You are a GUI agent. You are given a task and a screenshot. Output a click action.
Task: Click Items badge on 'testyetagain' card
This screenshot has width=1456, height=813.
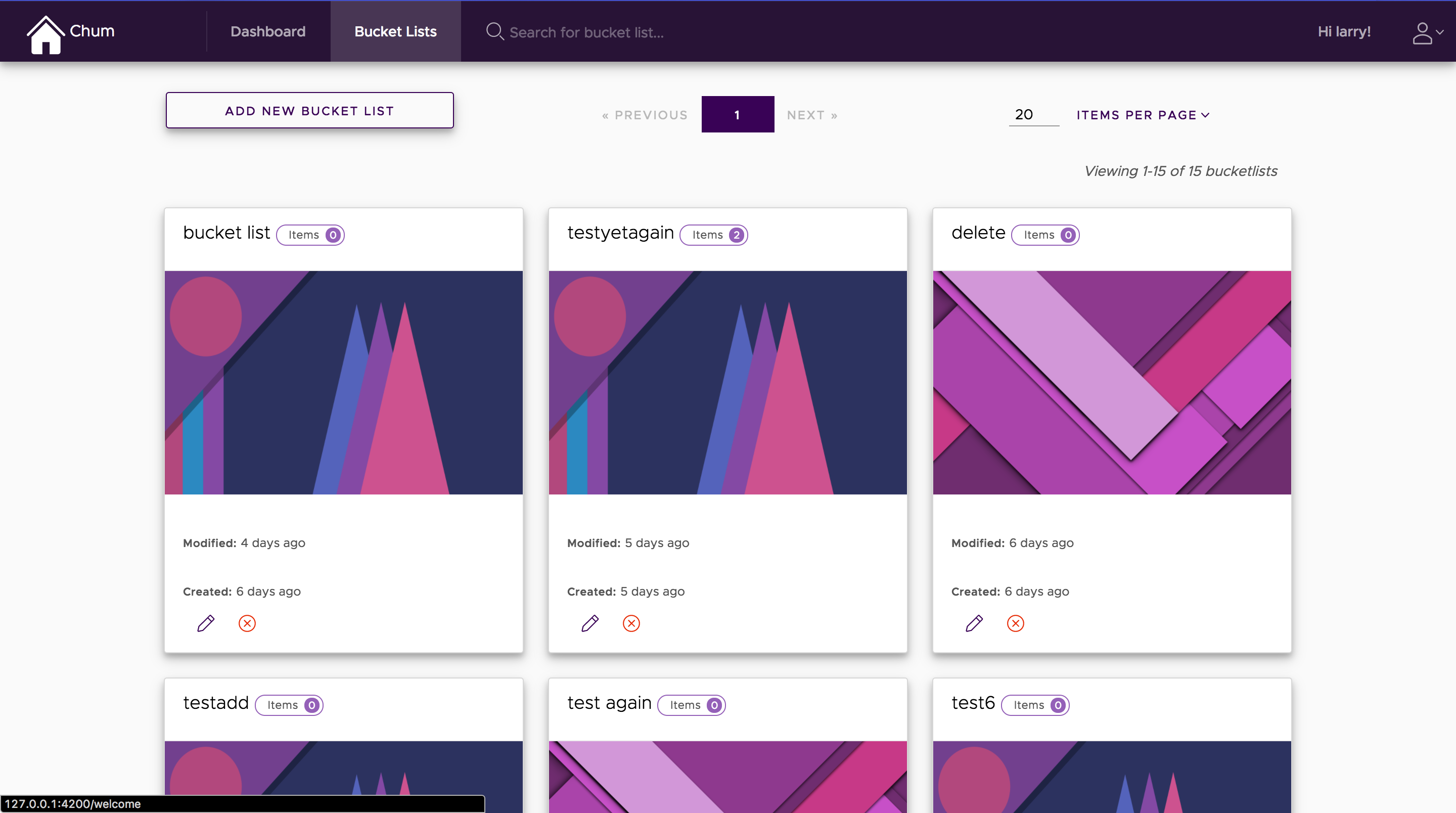pyautogui.click(x=713, y=235)
